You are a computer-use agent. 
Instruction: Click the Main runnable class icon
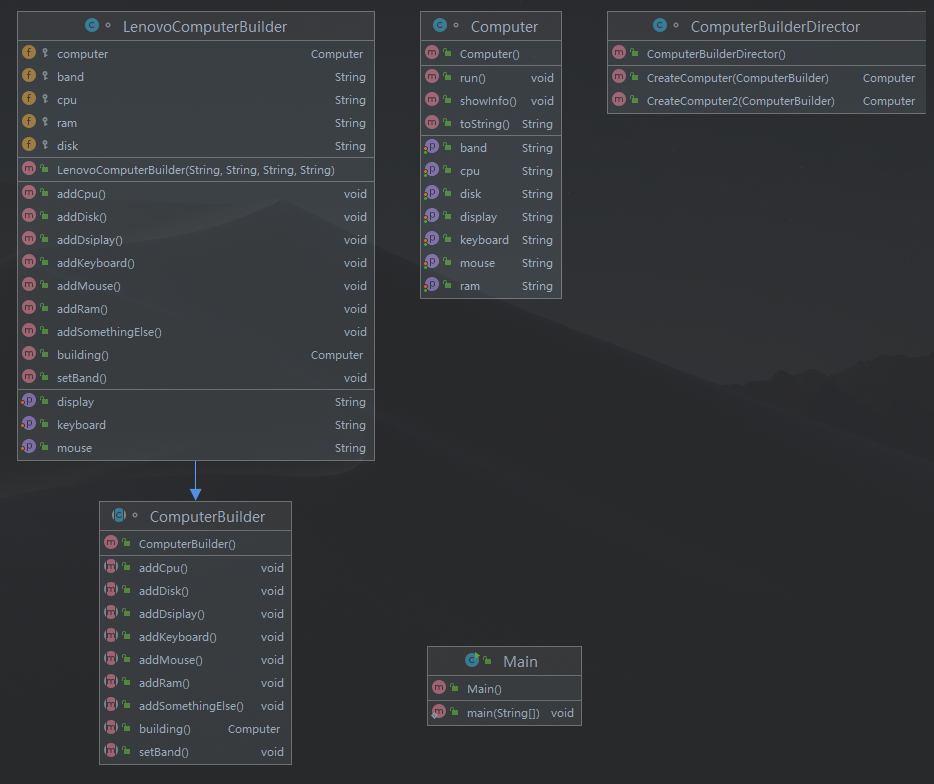tap(472, 659)
